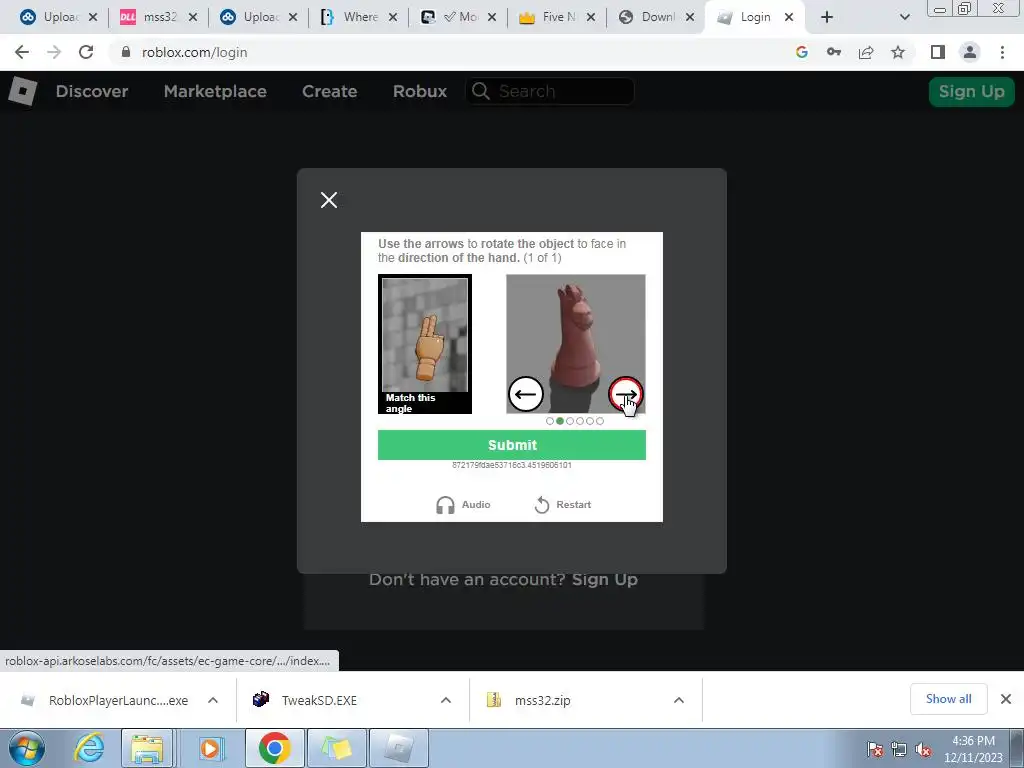
Task: Click the Google icon in the address bar
Action: [x=802, y=52]
